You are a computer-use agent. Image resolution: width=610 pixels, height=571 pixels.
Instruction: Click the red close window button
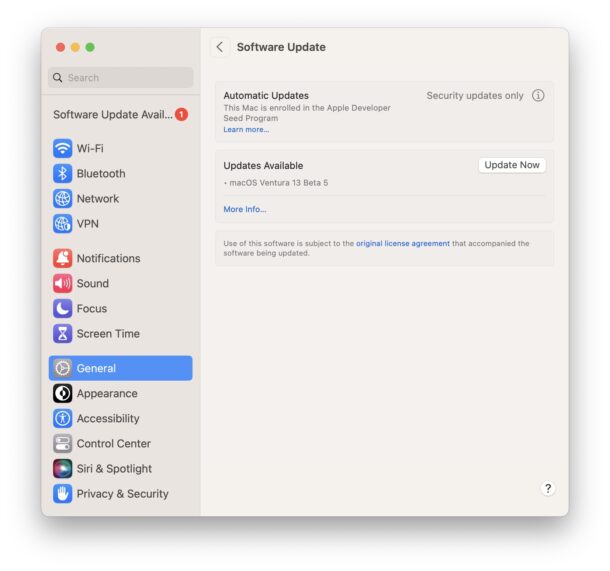point(60,47)
